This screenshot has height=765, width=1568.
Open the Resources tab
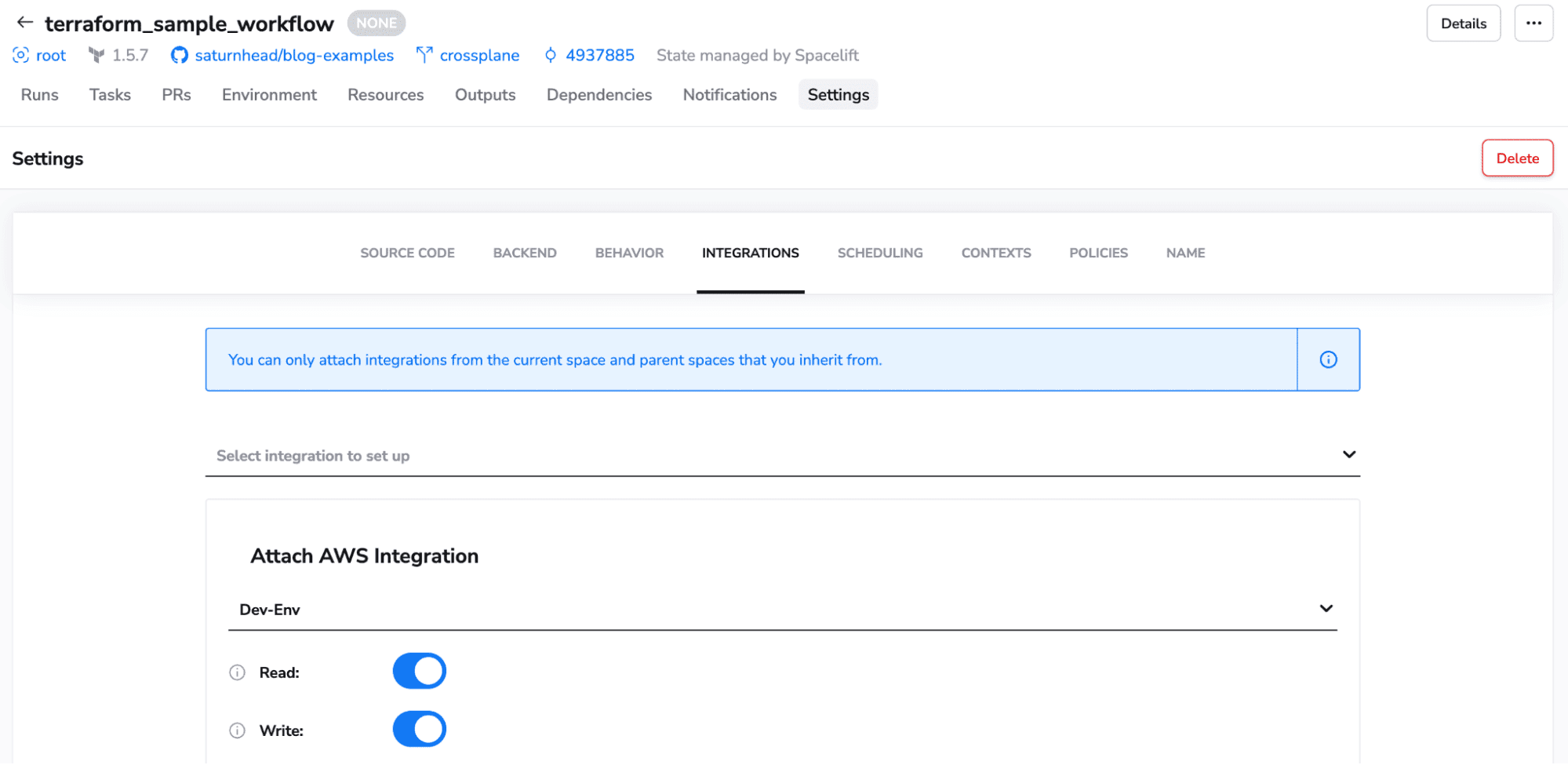[385, 94]
